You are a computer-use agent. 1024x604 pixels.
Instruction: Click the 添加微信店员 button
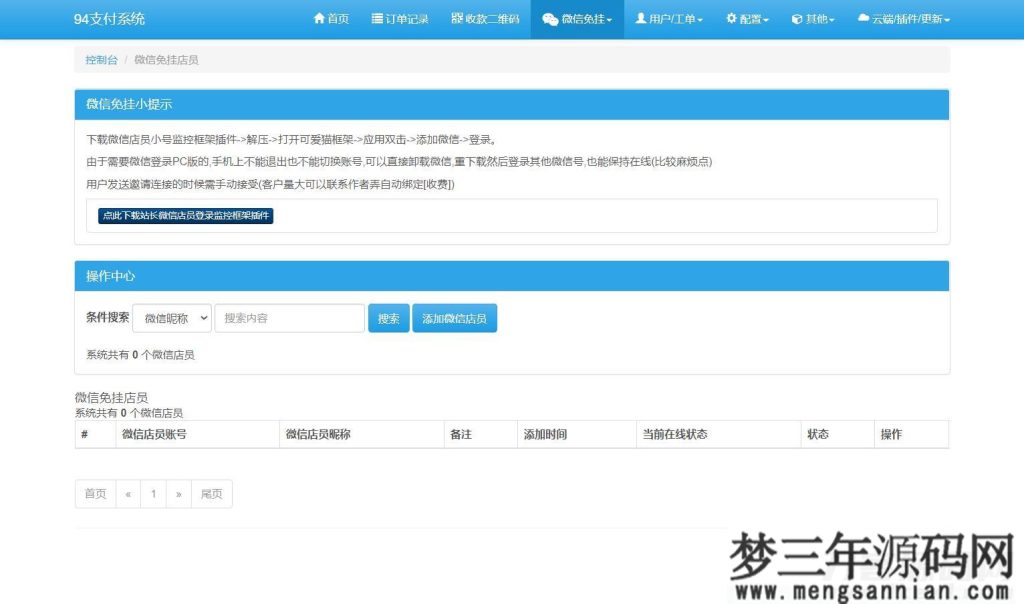[454, 317]
